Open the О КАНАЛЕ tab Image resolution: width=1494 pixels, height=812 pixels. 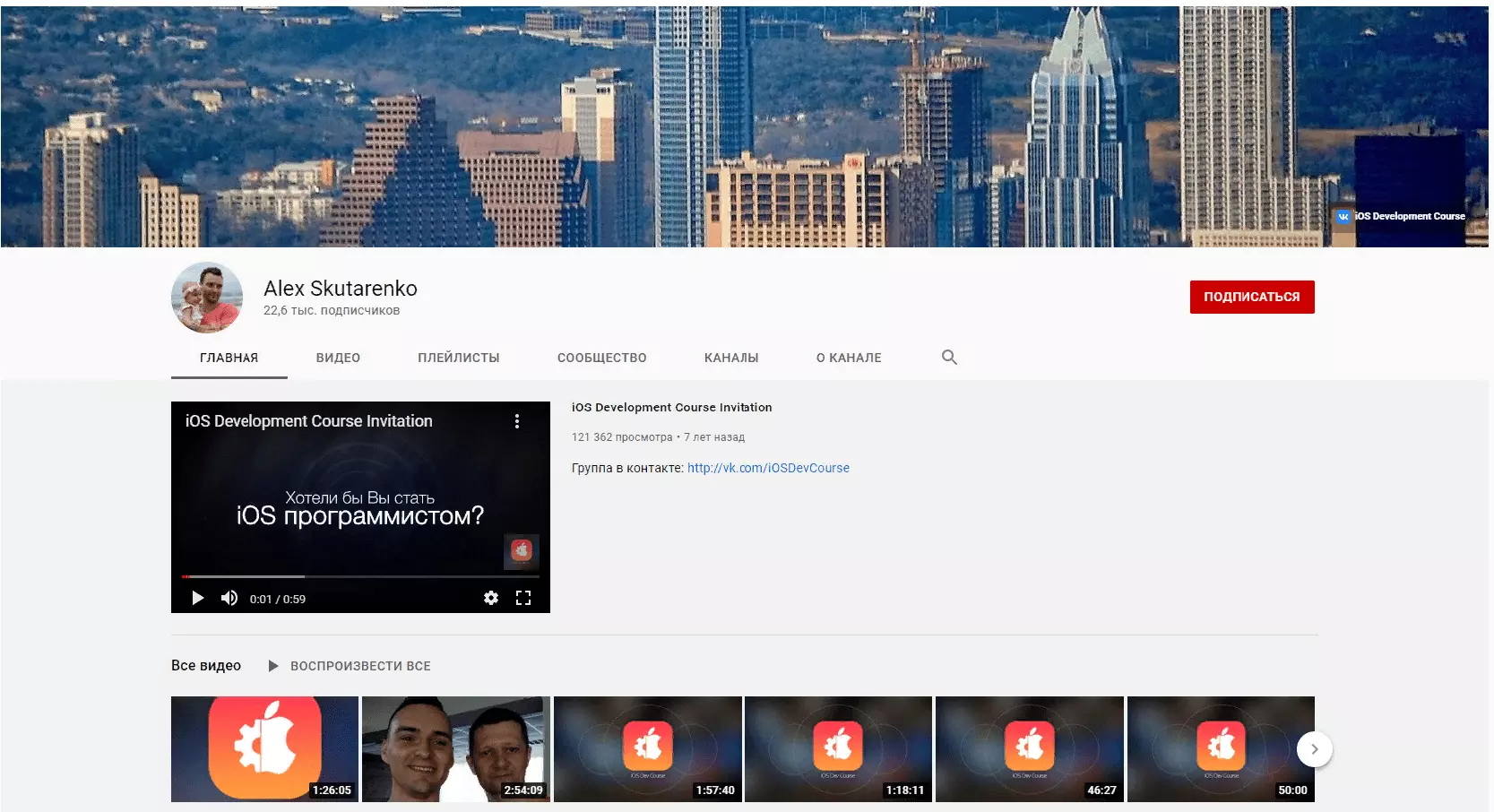point(848,358)
